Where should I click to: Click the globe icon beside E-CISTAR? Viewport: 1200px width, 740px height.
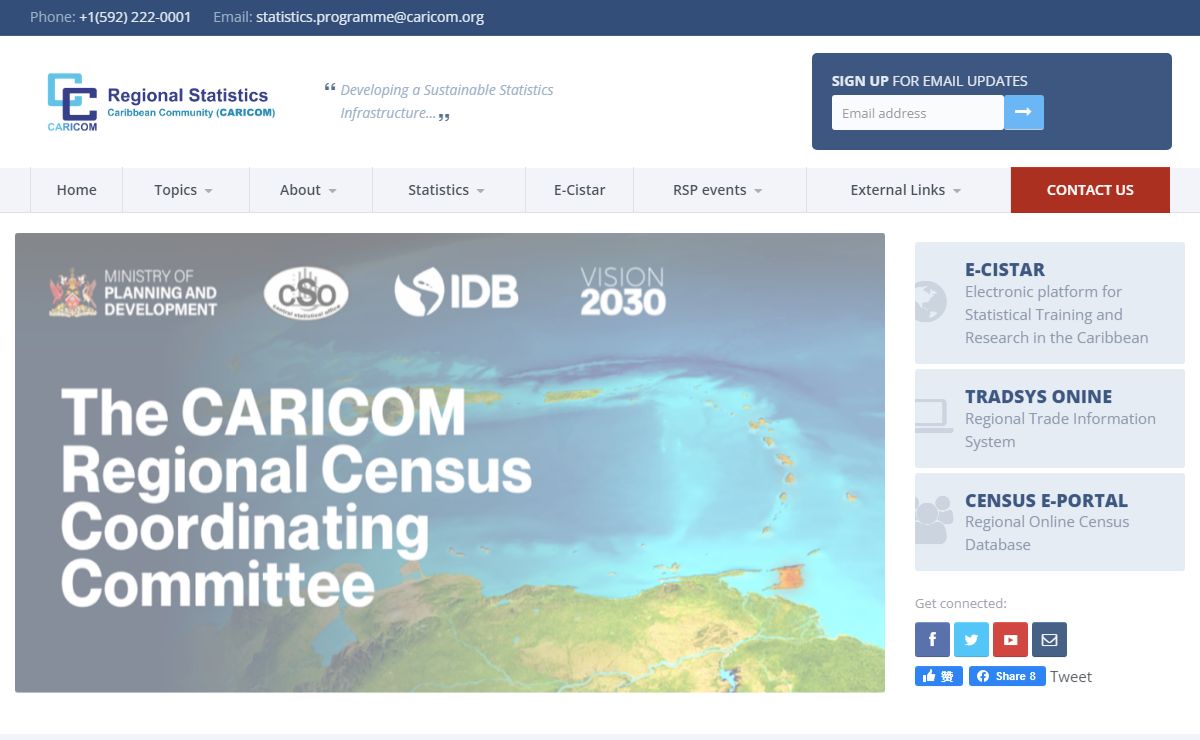click(930, 301)
